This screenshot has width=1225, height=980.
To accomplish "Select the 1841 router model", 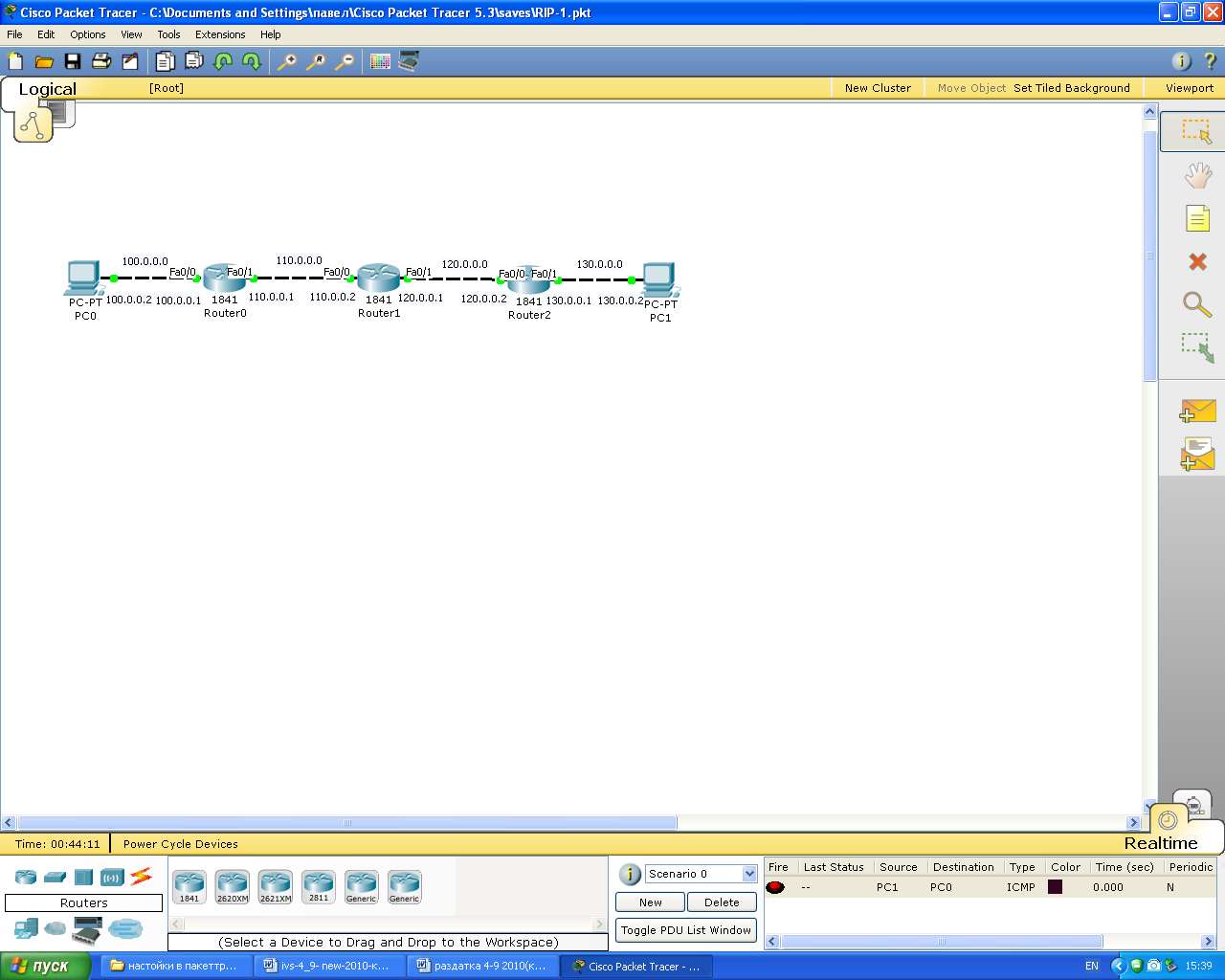I will (x=189, y=887).
